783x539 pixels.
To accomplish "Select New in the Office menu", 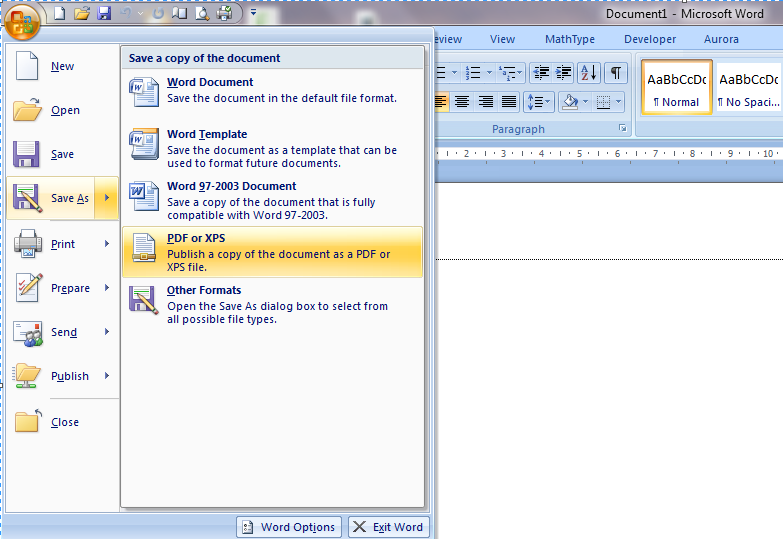I will (63, 66).
